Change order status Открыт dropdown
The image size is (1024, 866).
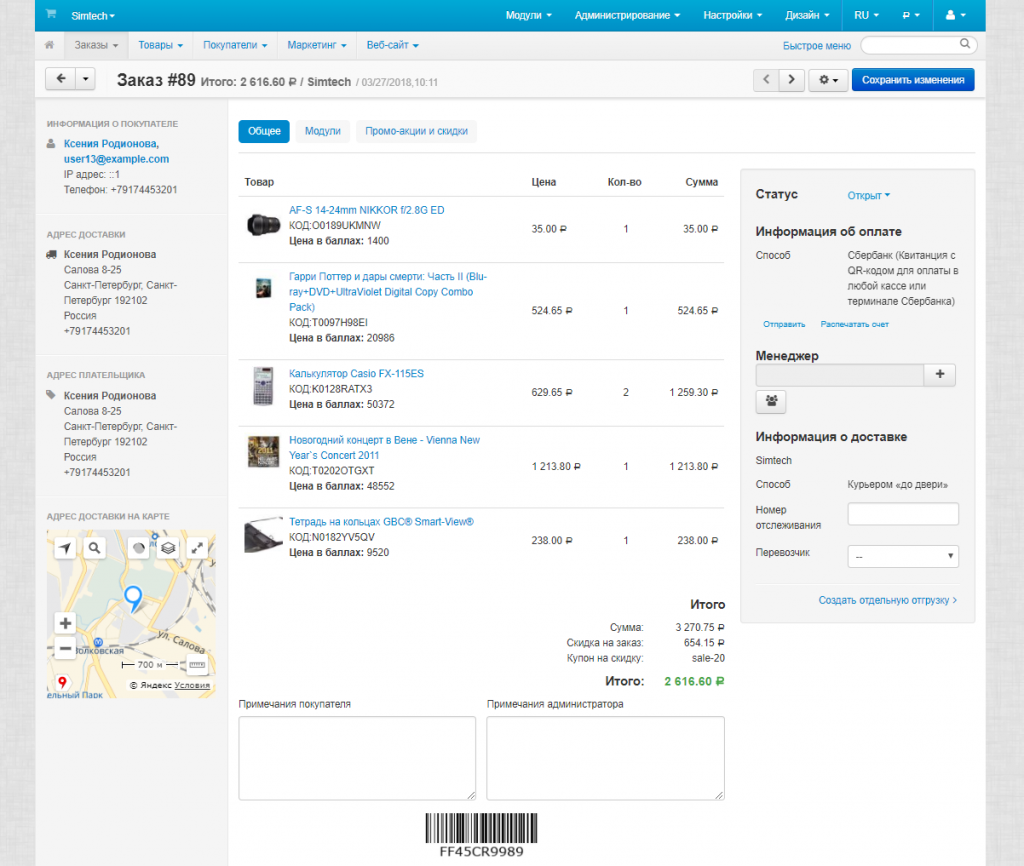[869, 195]
